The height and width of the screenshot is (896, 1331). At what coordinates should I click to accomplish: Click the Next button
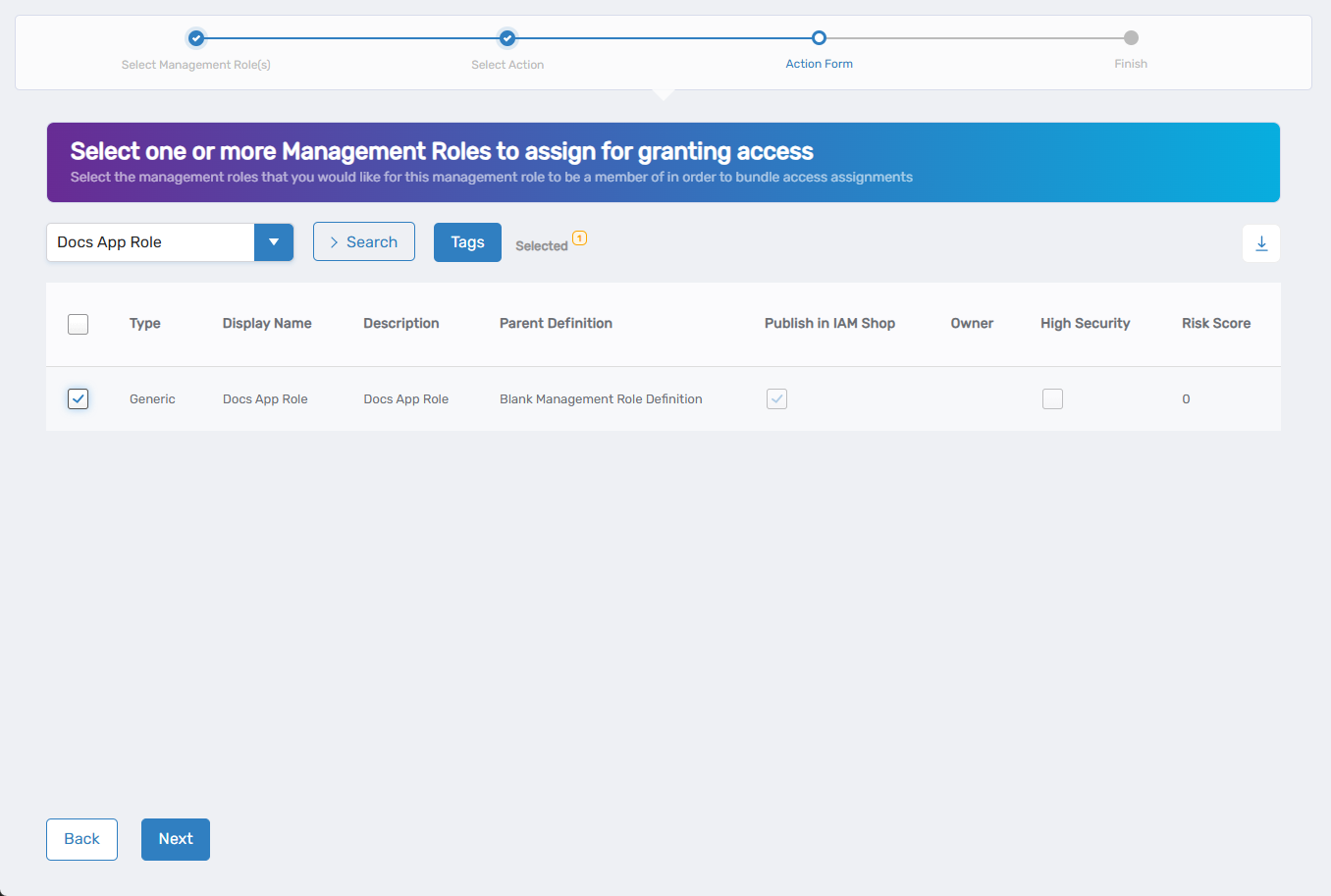point(175,839)
